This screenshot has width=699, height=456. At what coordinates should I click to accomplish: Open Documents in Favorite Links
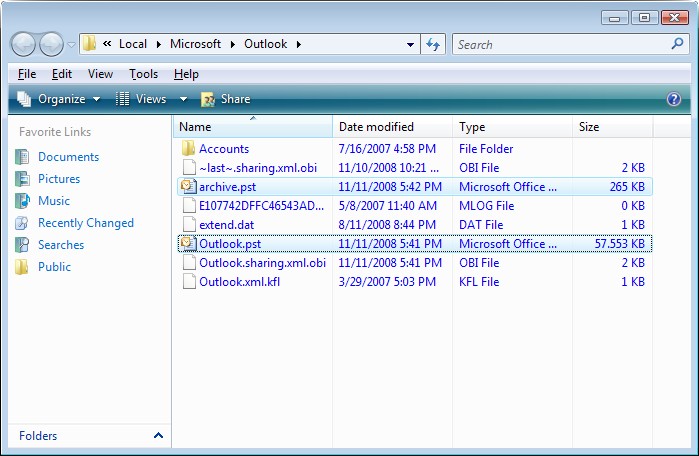click(x=69, y=157)
